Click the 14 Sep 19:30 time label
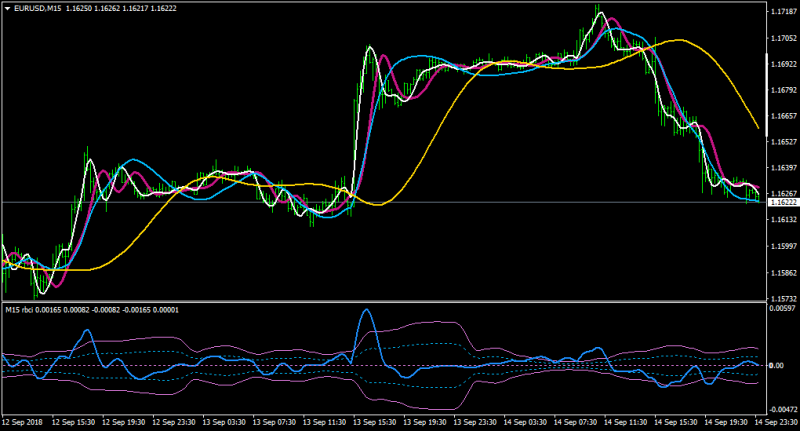The width and height of the screenshot is (800, 431). click(726, 422)
